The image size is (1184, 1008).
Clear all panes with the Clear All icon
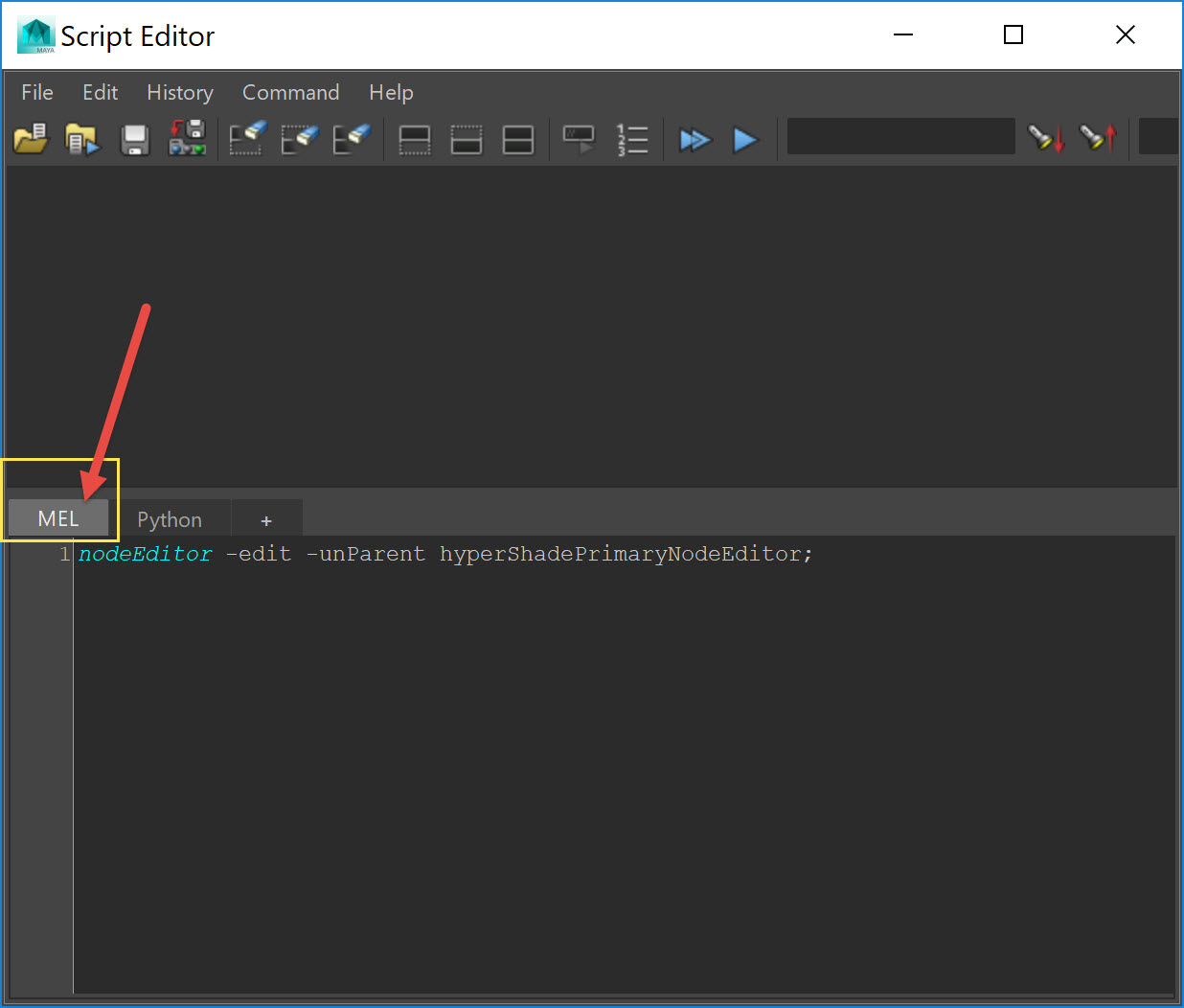[x=353, y=139]
